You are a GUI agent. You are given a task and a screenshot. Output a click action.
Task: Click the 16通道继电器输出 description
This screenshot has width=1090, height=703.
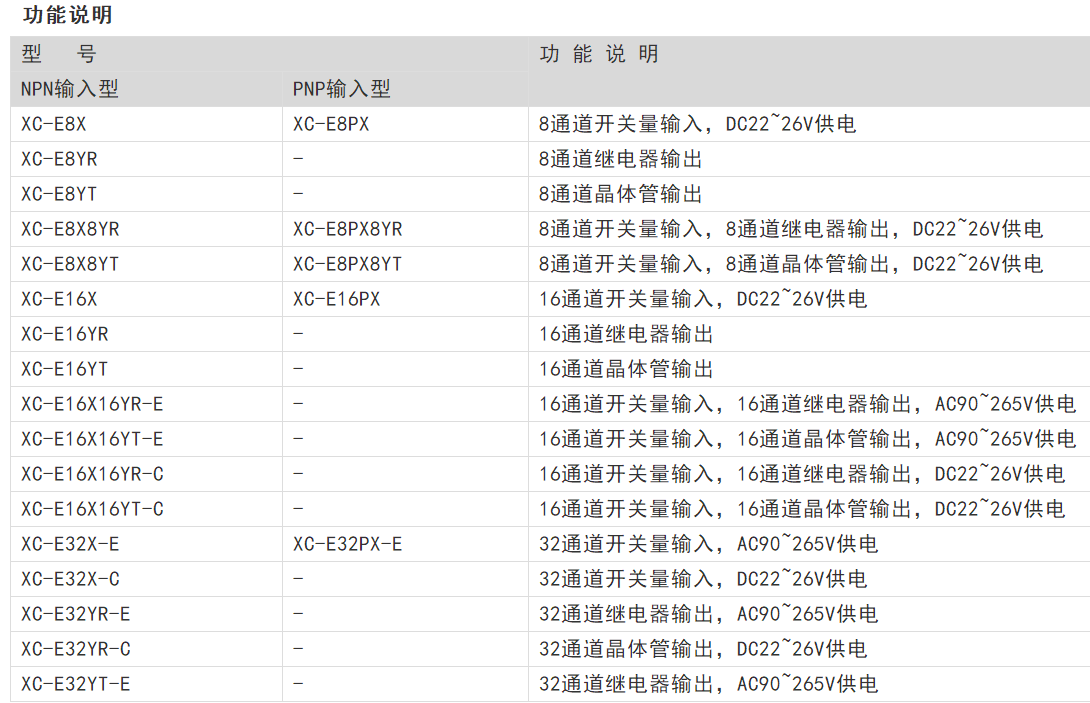[626, 334]
